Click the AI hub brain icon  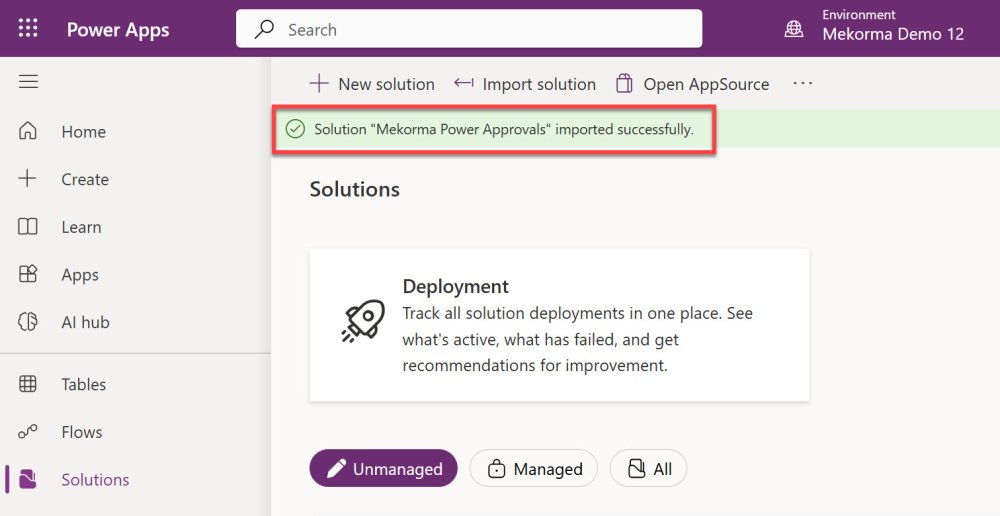pyautogui.click(x=28, y=322)
